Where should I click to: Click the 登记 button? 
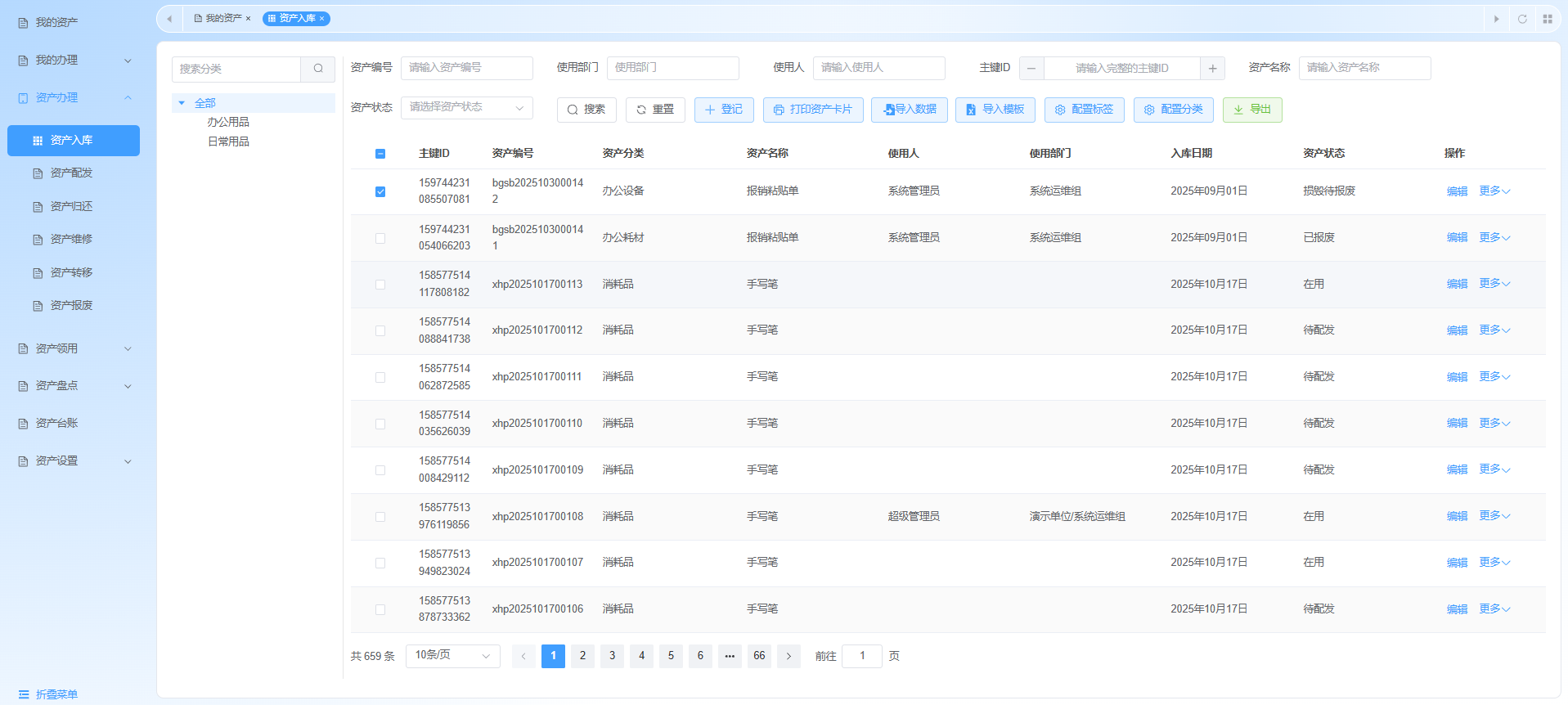(x=724, y=110)
